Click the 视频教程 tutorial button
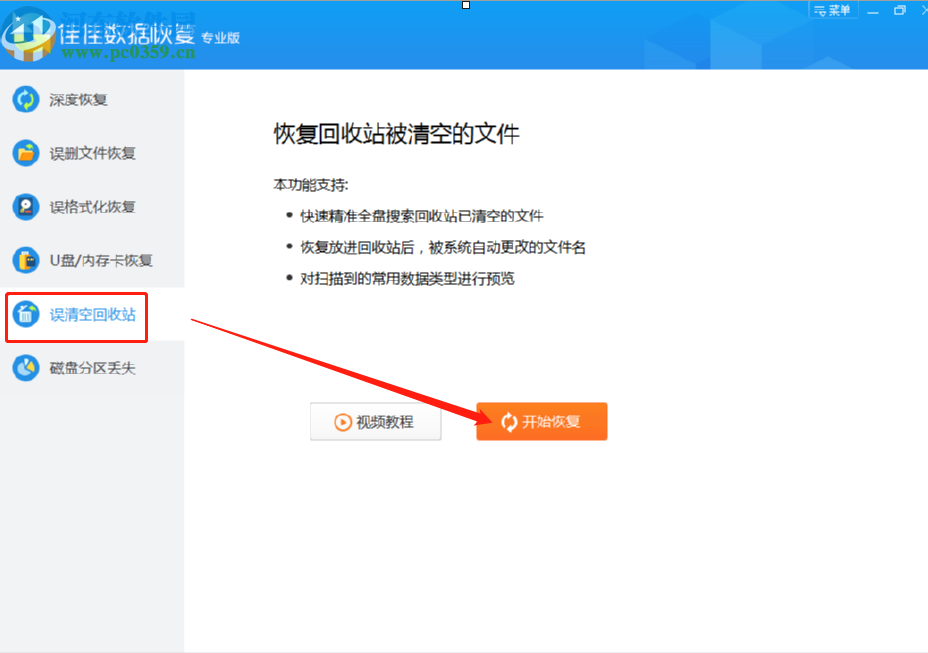The height and width of the screenshot is (653, 928). point(375,421)
